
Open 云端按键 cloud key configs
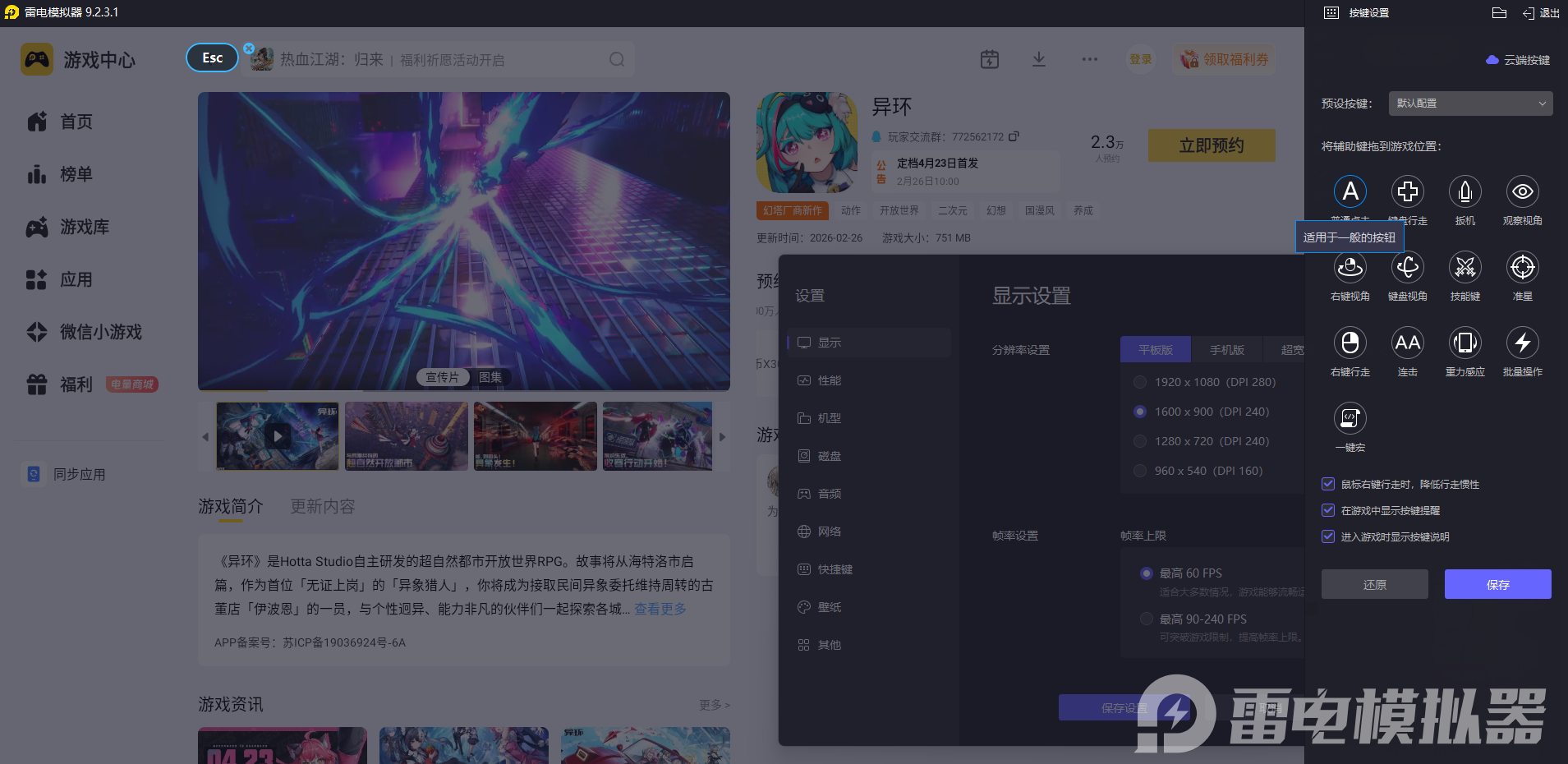tap(1518, 60)
